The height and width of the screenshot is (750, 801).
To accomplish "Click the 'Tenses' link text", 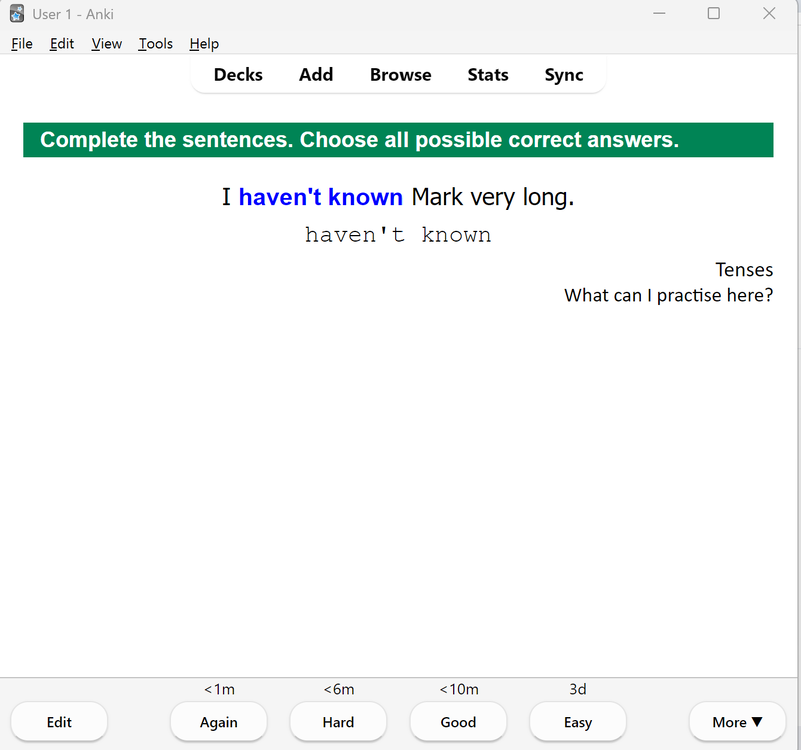I will click(x=744, y=270).
